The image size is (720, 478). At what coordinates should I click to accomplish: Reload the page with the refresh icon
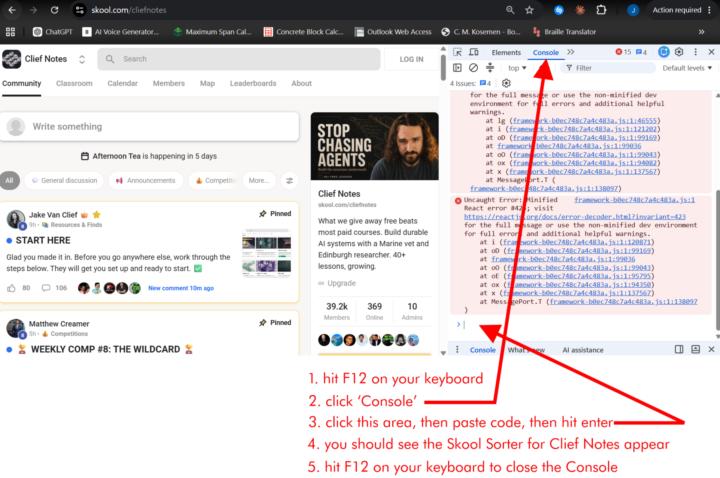[x=54, y=10]
